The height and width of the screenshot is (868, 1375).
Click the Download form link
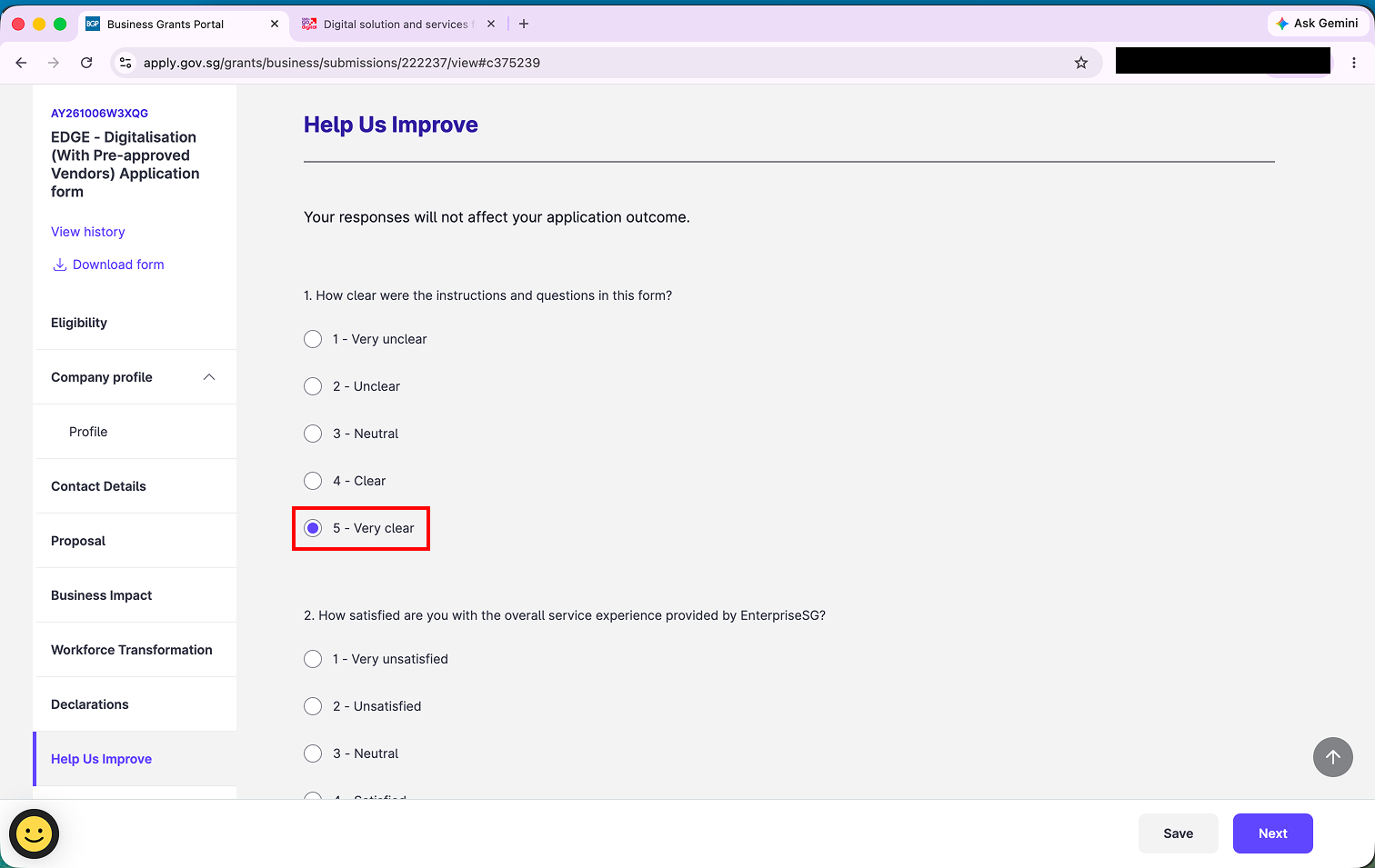pos(108,264)
